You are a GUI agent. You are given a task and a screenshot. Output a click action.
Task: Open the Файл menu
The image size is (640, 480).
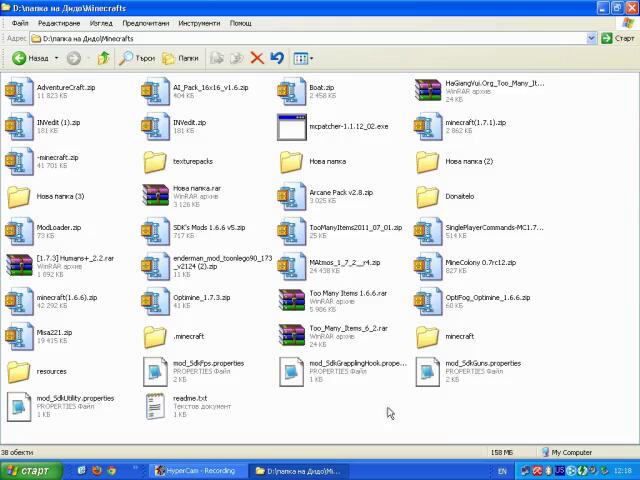coord(20,23)
